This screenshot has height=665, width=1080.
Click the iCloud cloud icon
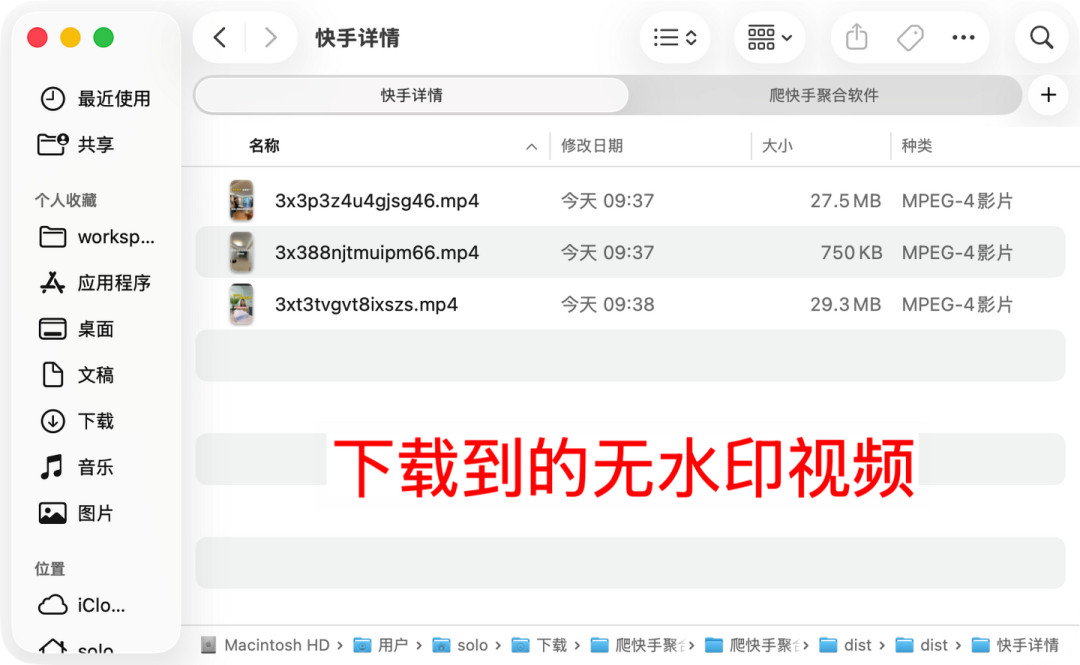pyautogui.click(x=52, y=605)
